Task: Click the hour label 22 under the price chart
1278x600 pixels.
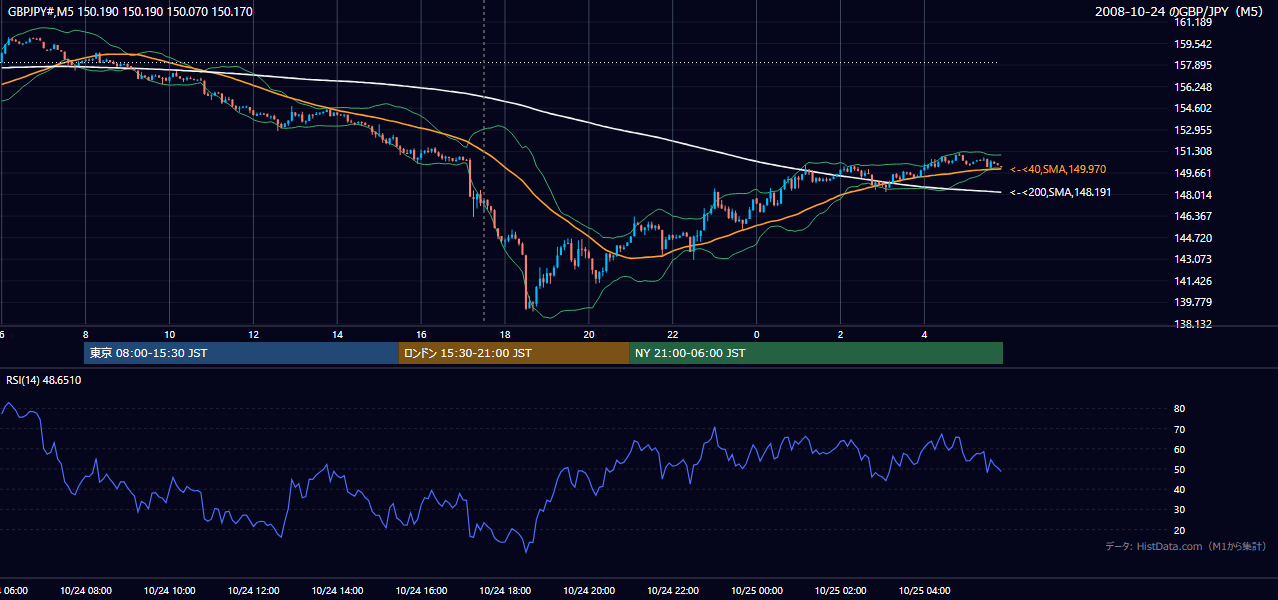Action: (673, 335)
